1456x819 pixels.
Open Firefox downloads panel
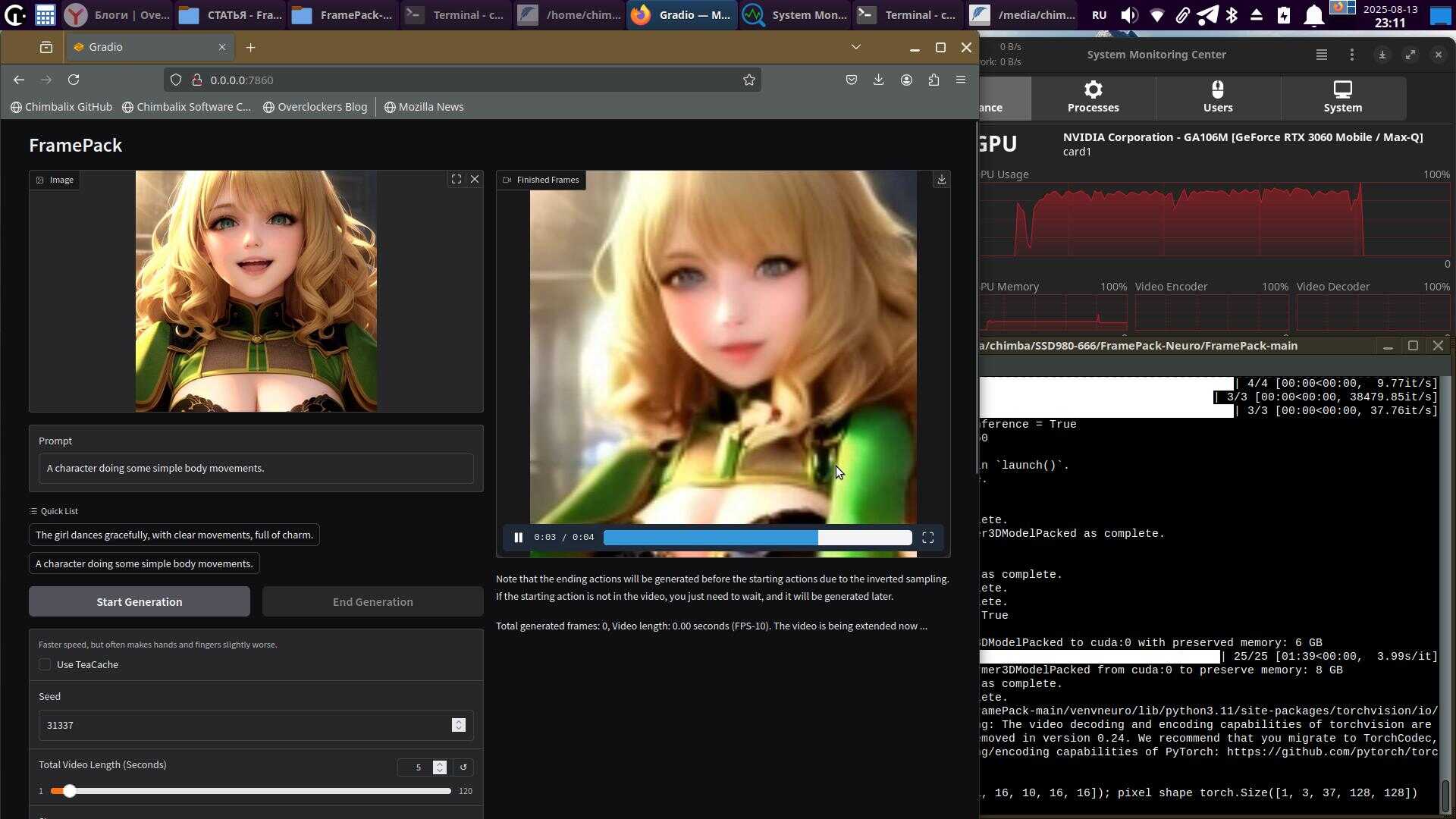tap(878, 80)
